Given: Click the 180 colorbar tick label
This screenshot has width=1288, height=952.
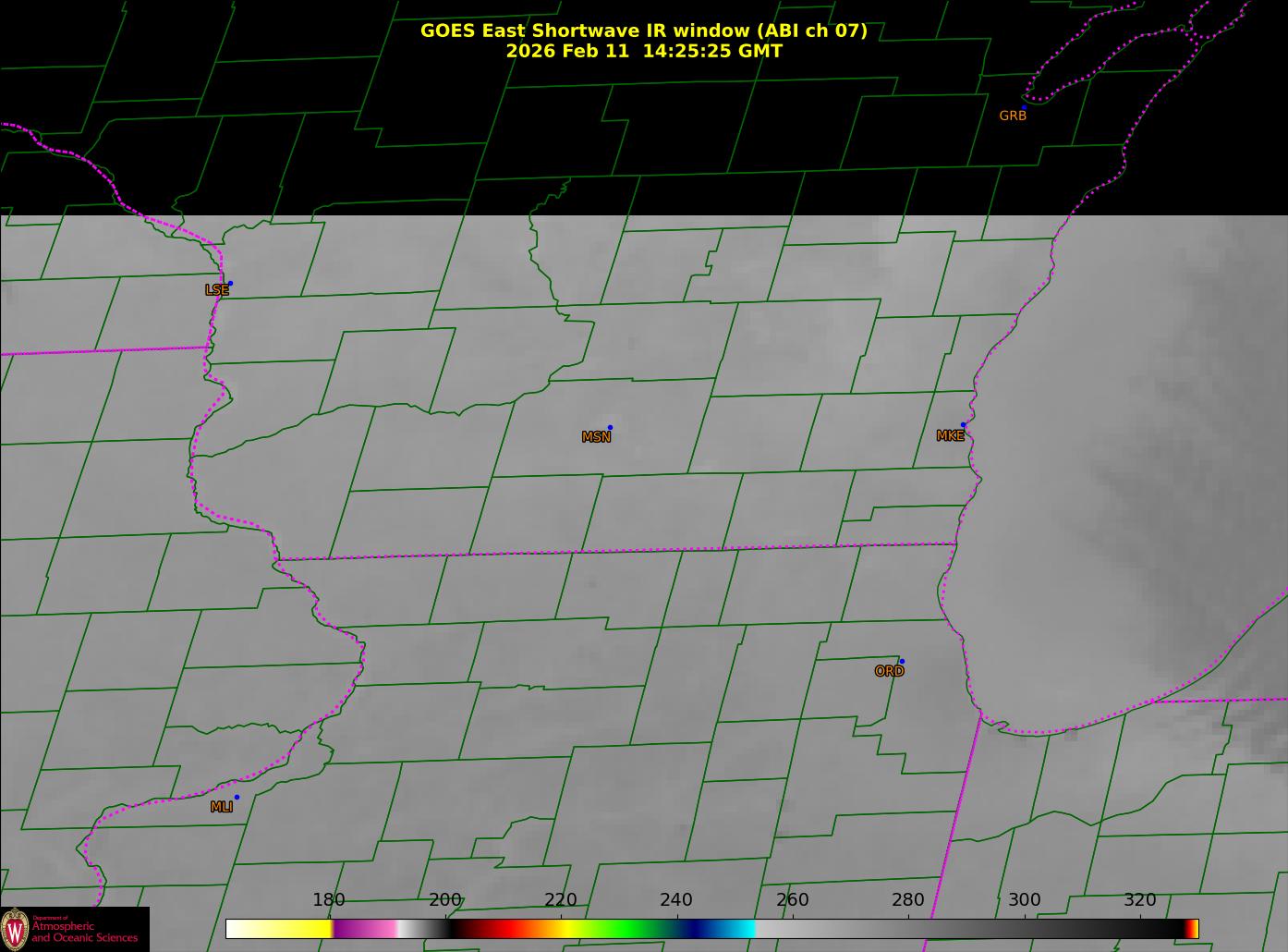Looking at the screenshot, I should 328,900.
